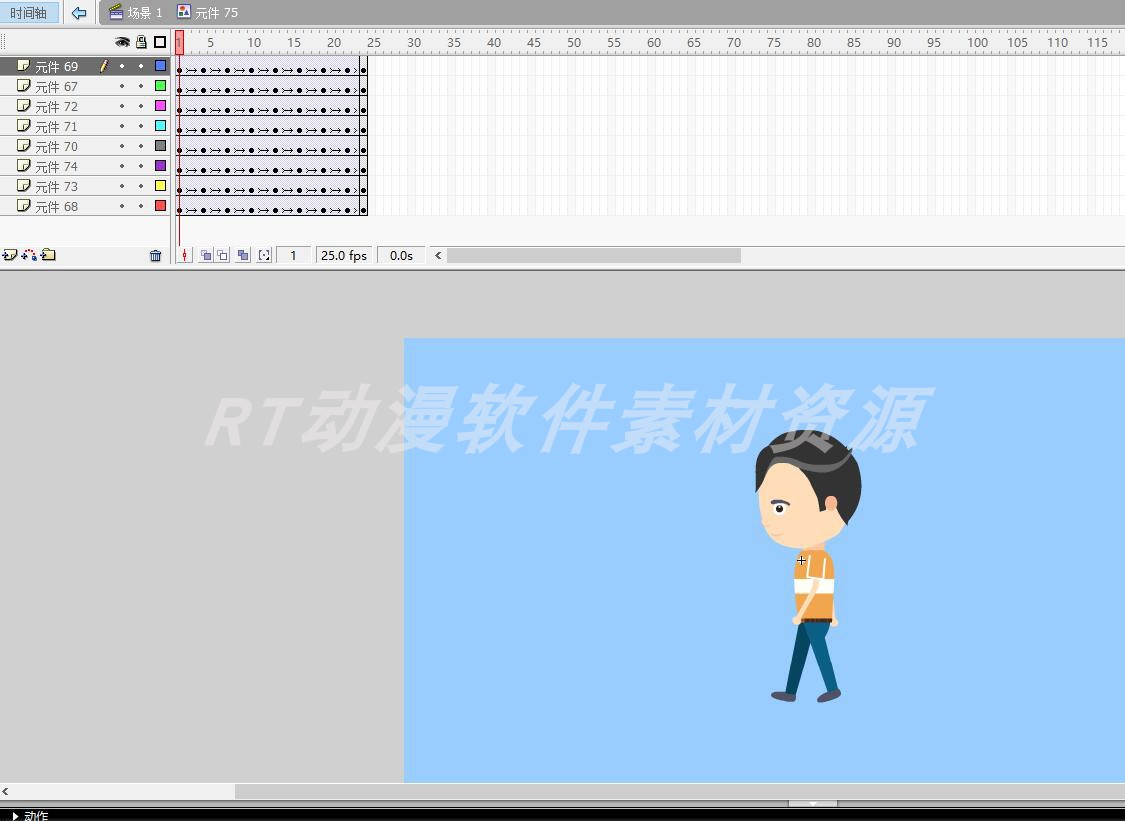Toggle lock dot for layer 元件 72

point(141,106)
